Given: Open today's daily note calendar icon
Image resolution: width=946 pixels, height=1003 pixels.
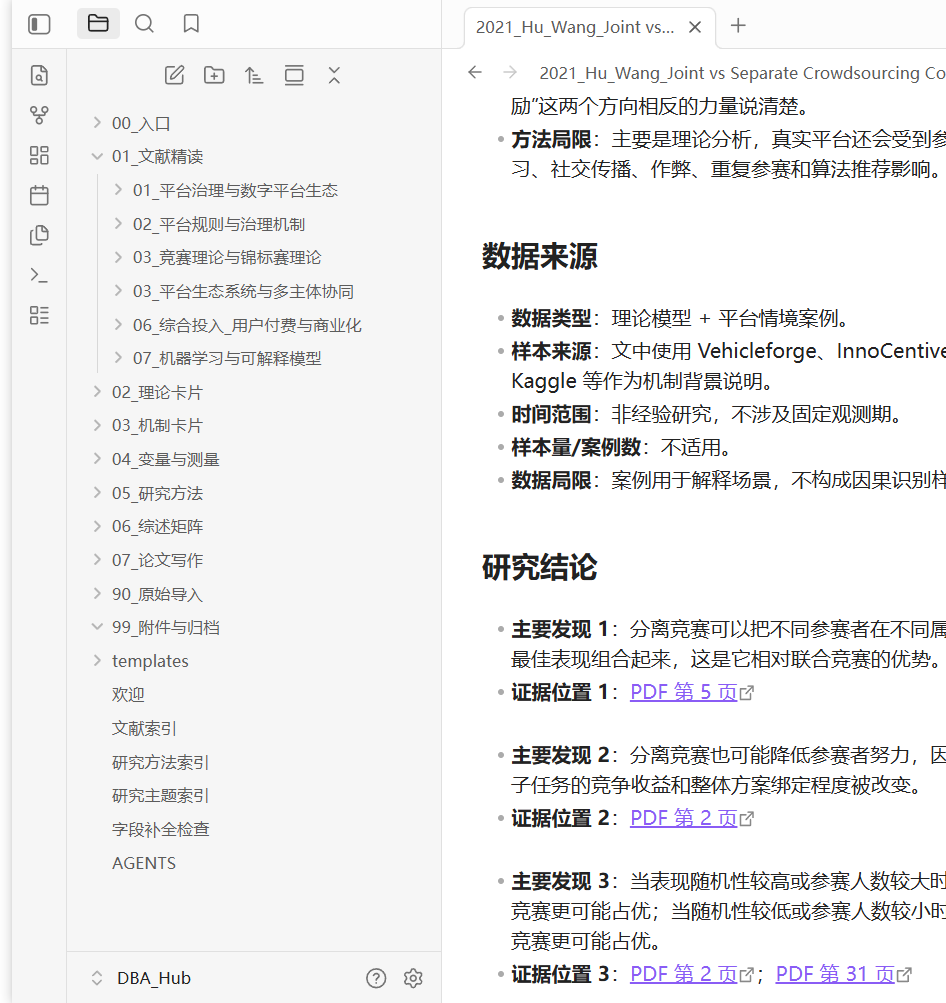Looking at the screenshot, I should coord(39,195).
